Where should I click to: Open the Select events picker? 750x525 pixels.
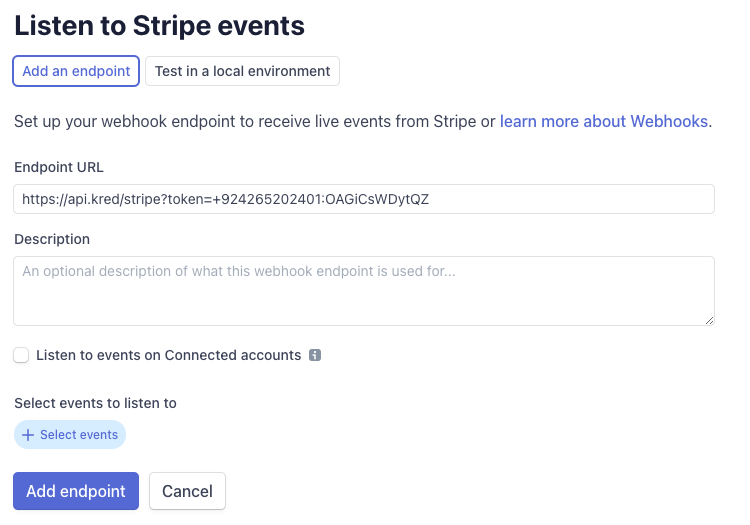click(x=70, y=435)
